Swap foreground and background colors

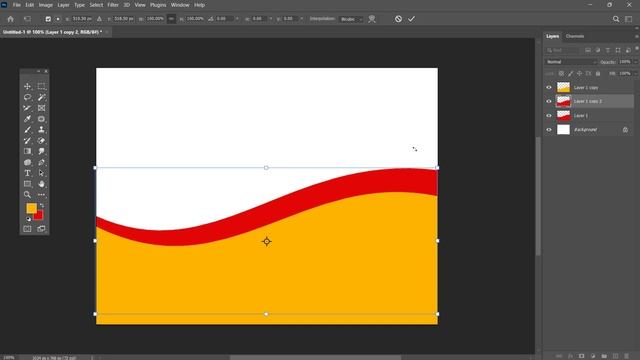(x=42, y=205)
